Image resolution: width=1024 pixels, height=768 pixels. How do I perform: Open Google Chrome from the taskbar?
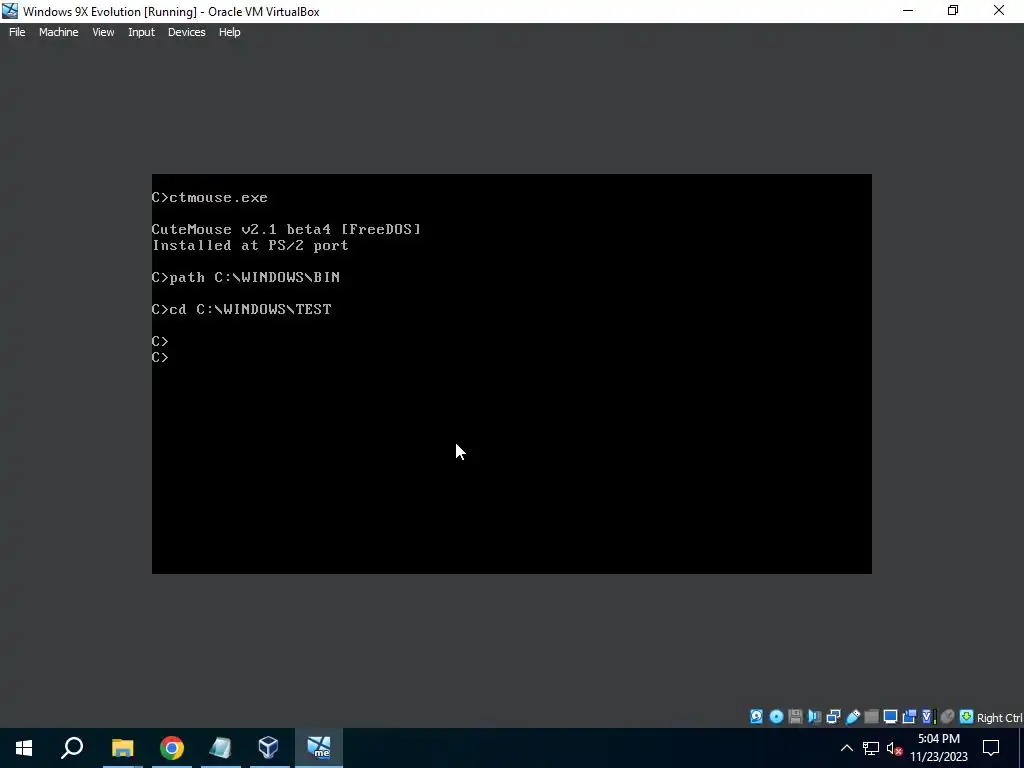(x=171, y=748)
